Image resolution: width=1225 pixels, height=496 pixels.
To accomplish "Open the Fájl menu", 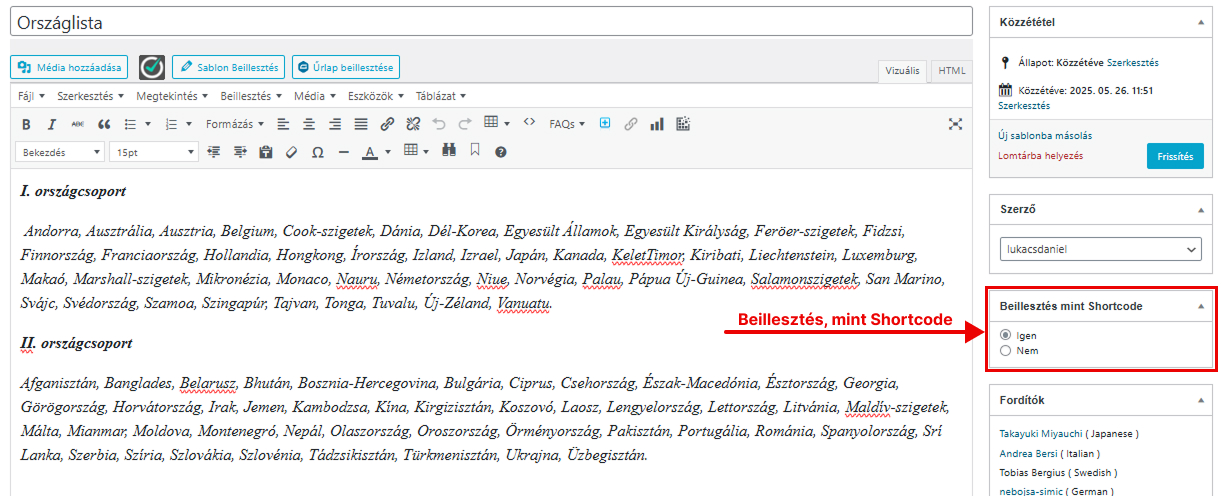I will (x=32, y=96).
